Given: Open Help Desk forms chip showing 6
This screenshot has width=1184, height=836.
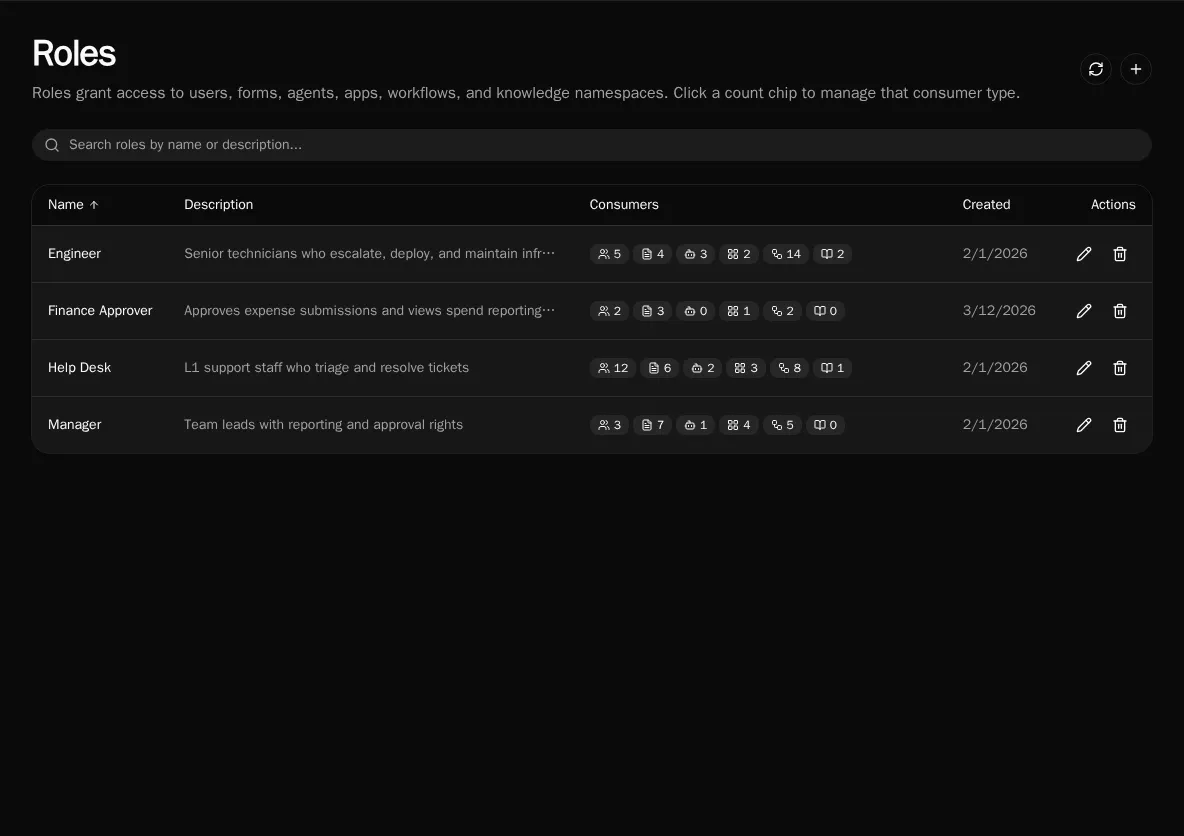Looking at the screenshot, I should [659, 368].
